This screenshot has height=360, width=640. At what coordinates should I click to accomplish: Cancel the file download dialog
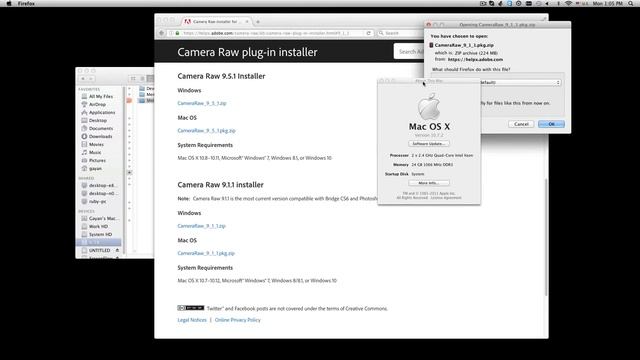coord(521,124)
